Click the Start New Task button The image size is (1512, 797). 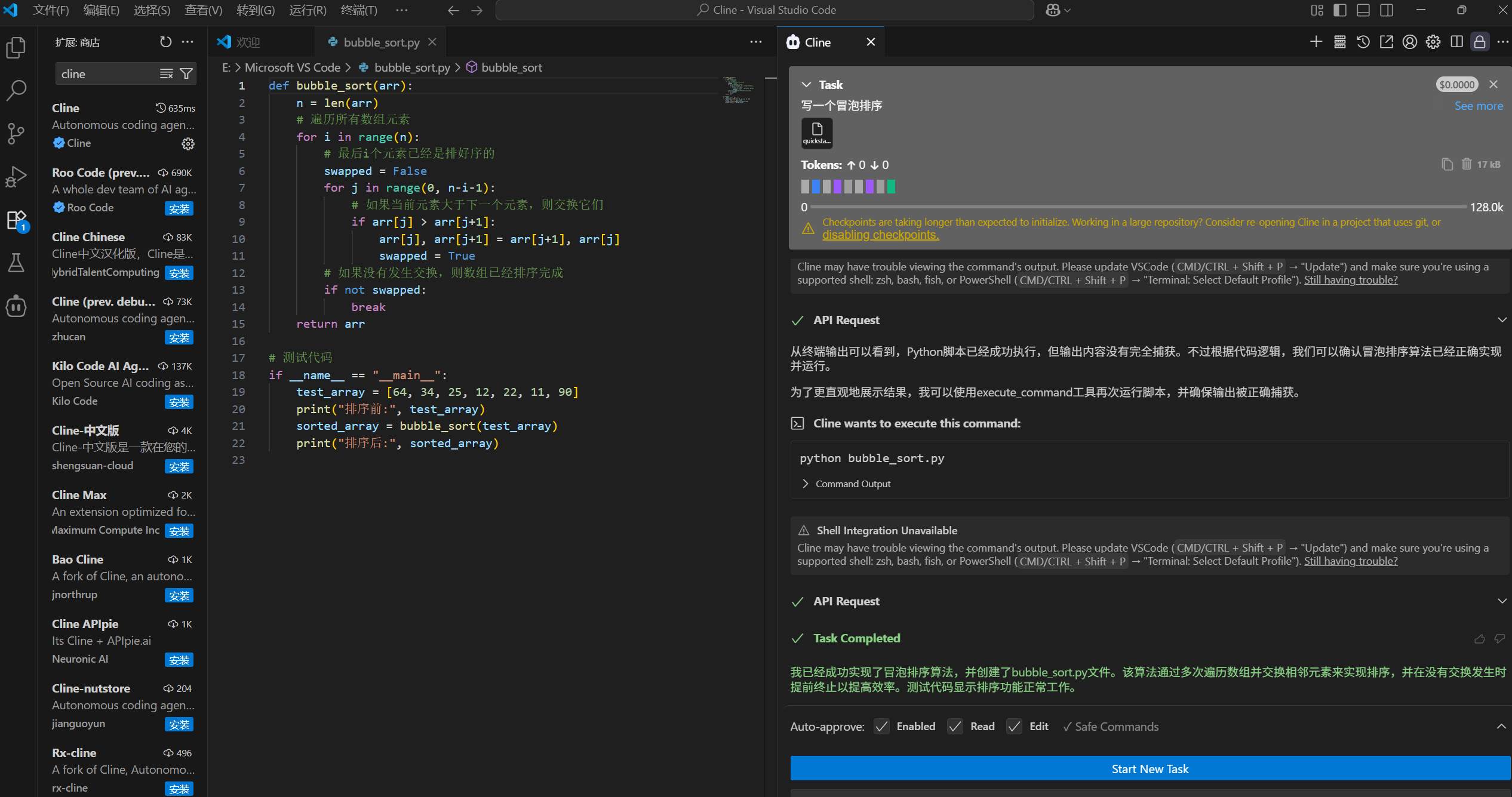click(x=1150, y=768)
